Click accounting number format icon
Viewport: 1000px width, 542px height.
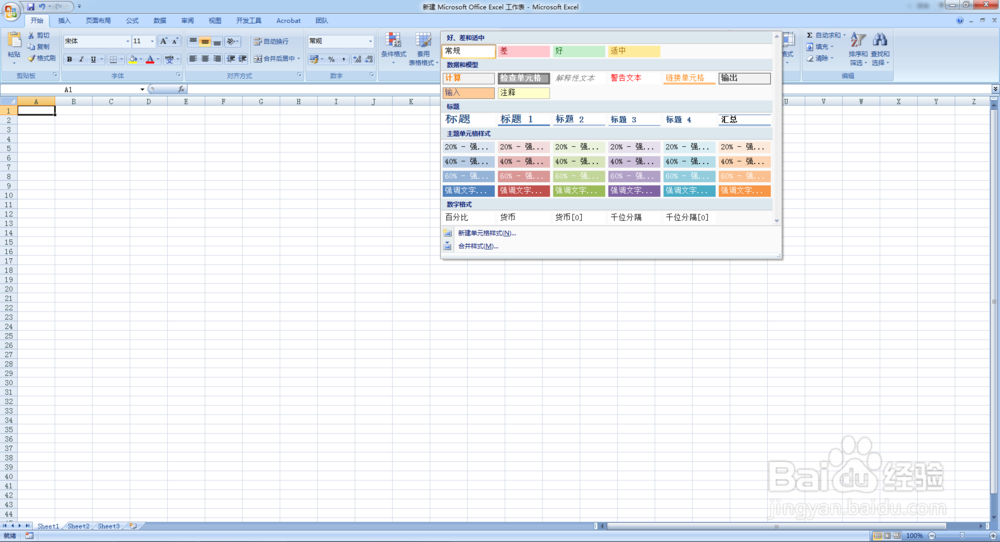(314, 59)
